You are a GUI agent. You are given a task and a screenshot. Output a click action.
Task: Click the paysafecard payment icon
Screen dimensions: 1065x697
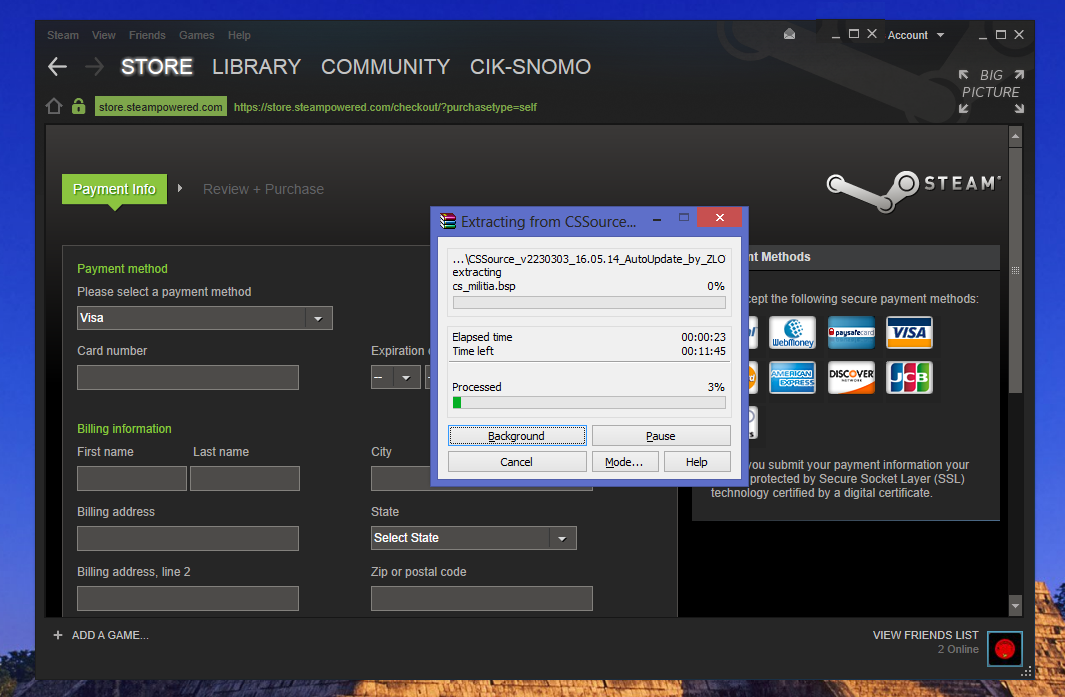[x=851, y=333]
